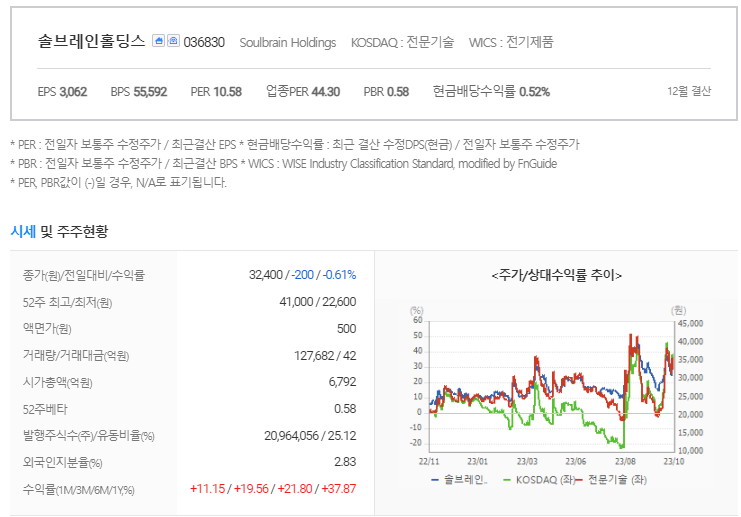The height and width of the screenshot is (517, 741).
Task: Click the 솔브레인 blue legend entry
Action: coord(459,480)
